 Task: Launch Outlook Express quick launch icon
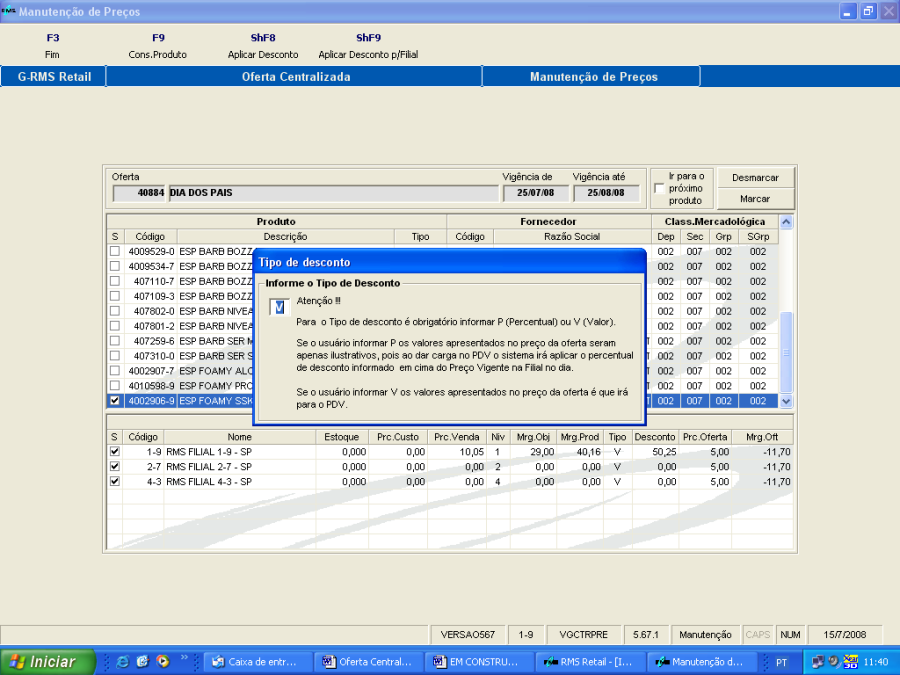tap(143, 662)
